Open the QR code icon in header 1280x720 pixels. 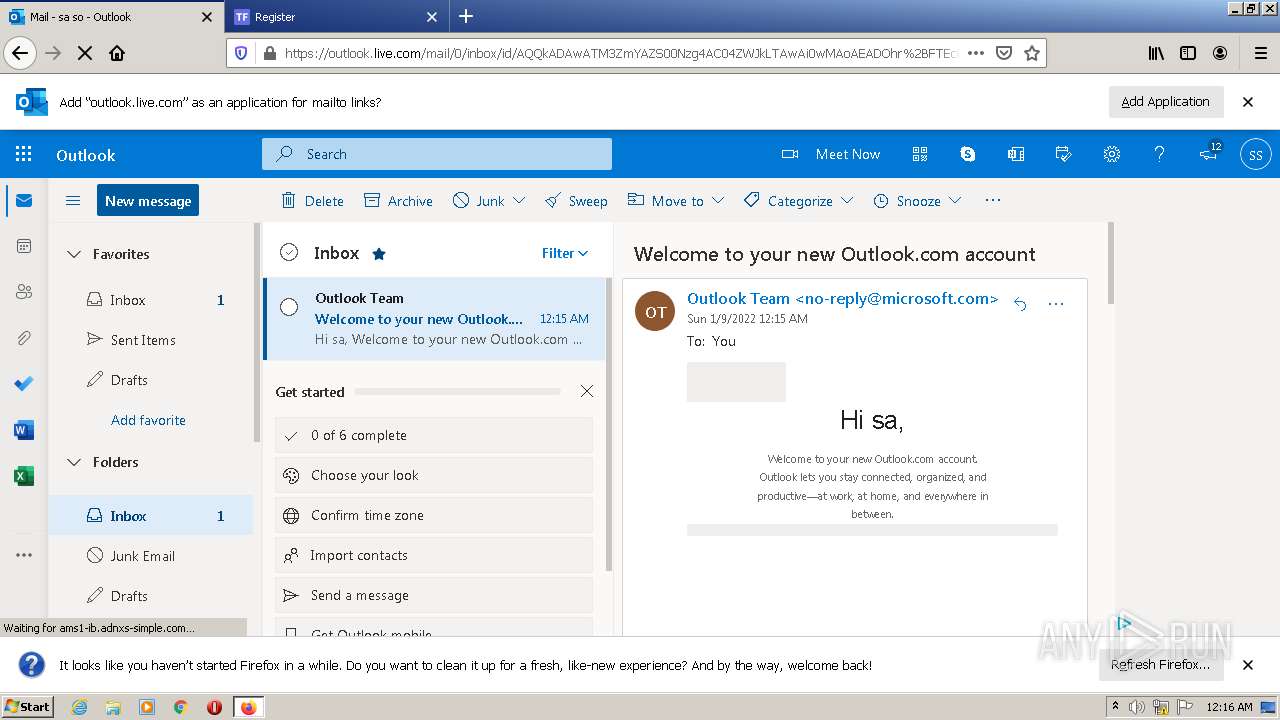pos(920,154)
